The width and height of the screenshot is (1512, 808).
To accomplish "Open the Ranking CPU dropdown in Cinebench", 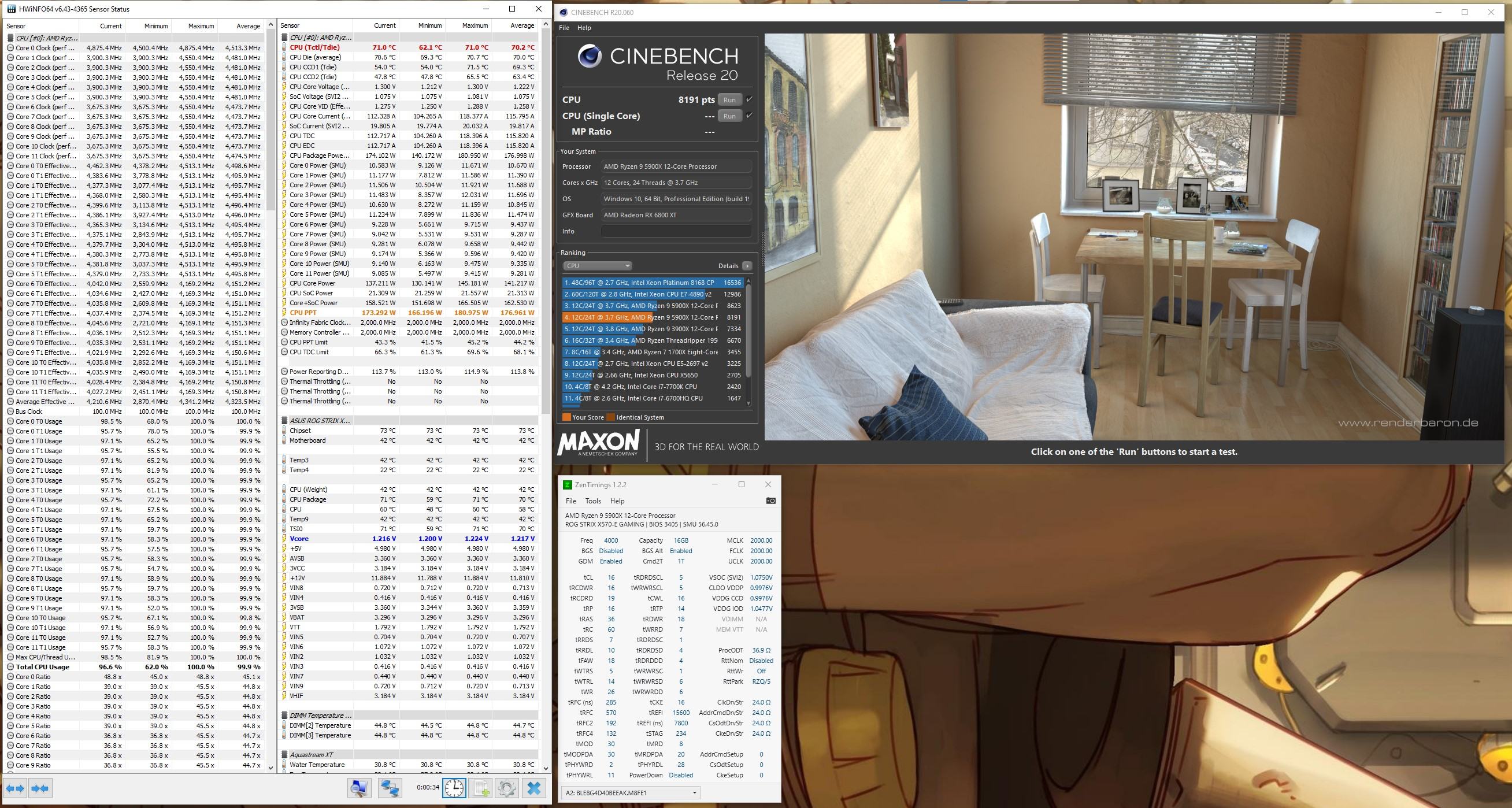I will click(597, 266).
